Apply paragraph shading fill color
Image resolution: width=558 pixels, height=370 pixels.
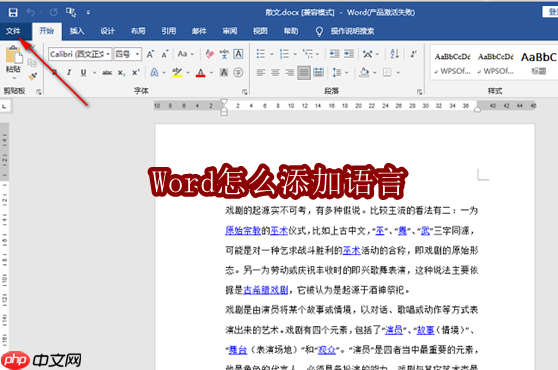point(364,73)
